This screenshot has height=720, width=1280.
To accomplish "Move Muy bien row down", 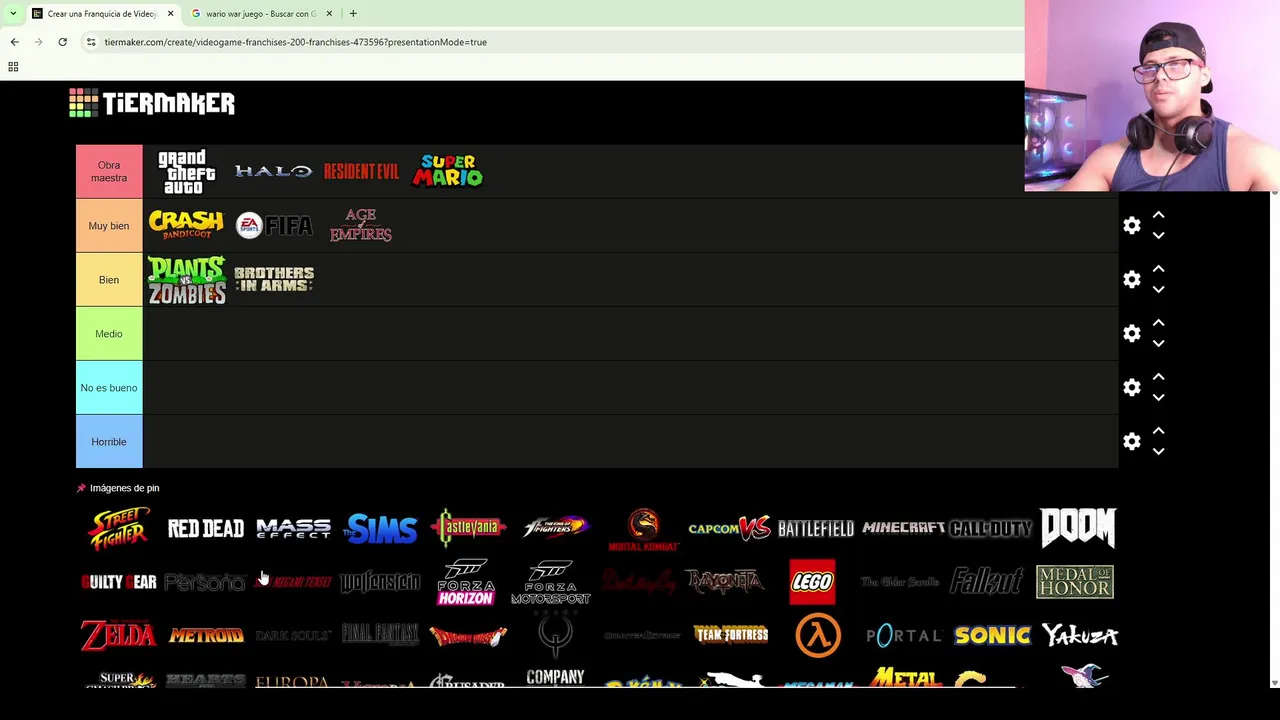I will pyautogui.click(x=1158, y=236).
